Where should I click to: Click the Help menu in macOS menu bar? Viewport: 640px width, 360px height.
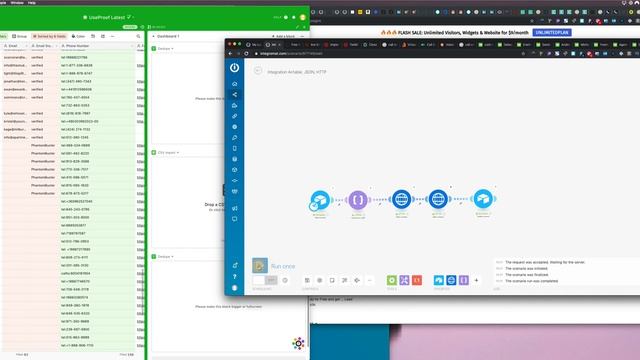(31, 2)
